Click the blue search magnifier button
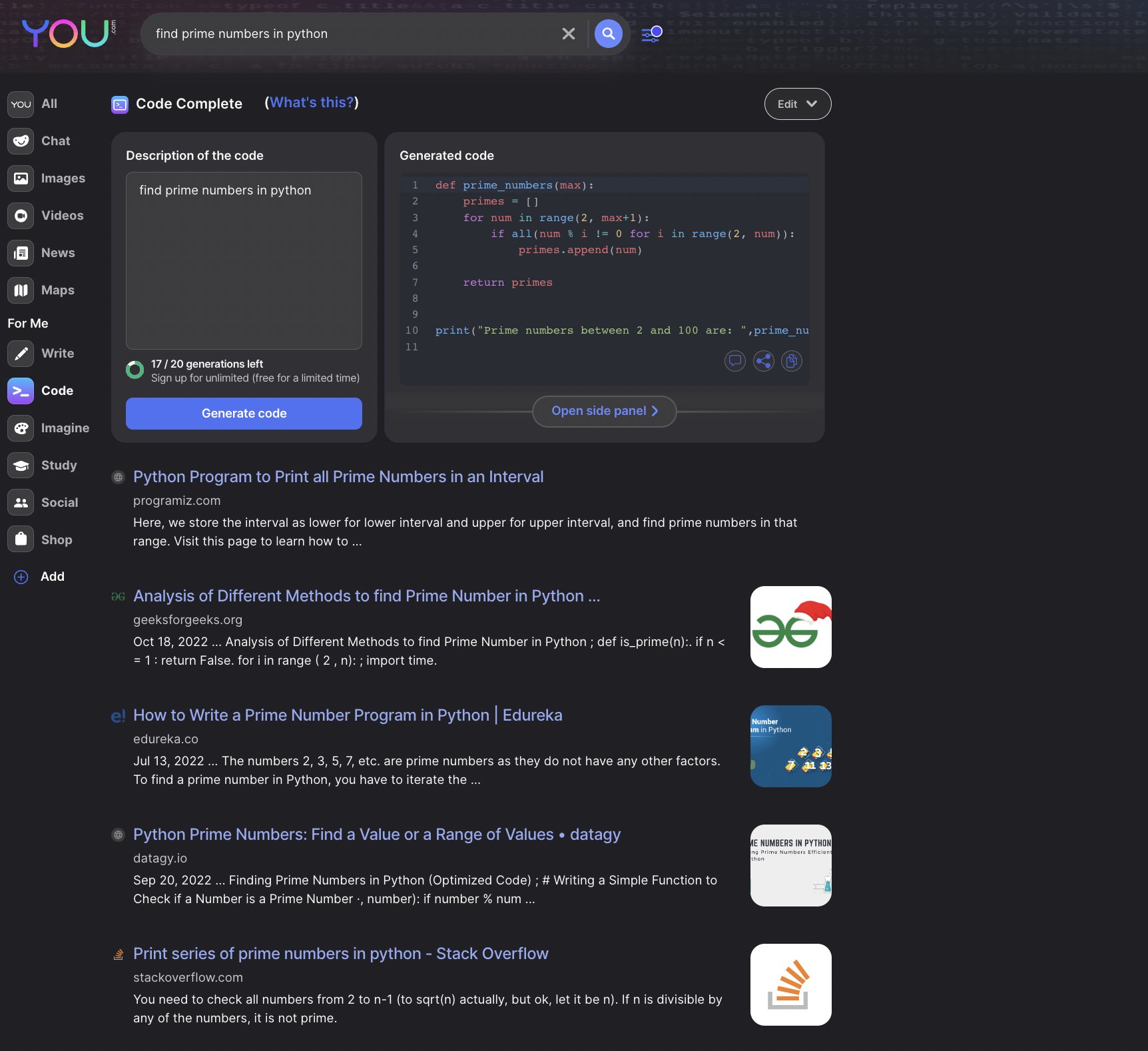Image resolution: width=1148 pixels, height=1051 pixels. (x=608, y=34)
